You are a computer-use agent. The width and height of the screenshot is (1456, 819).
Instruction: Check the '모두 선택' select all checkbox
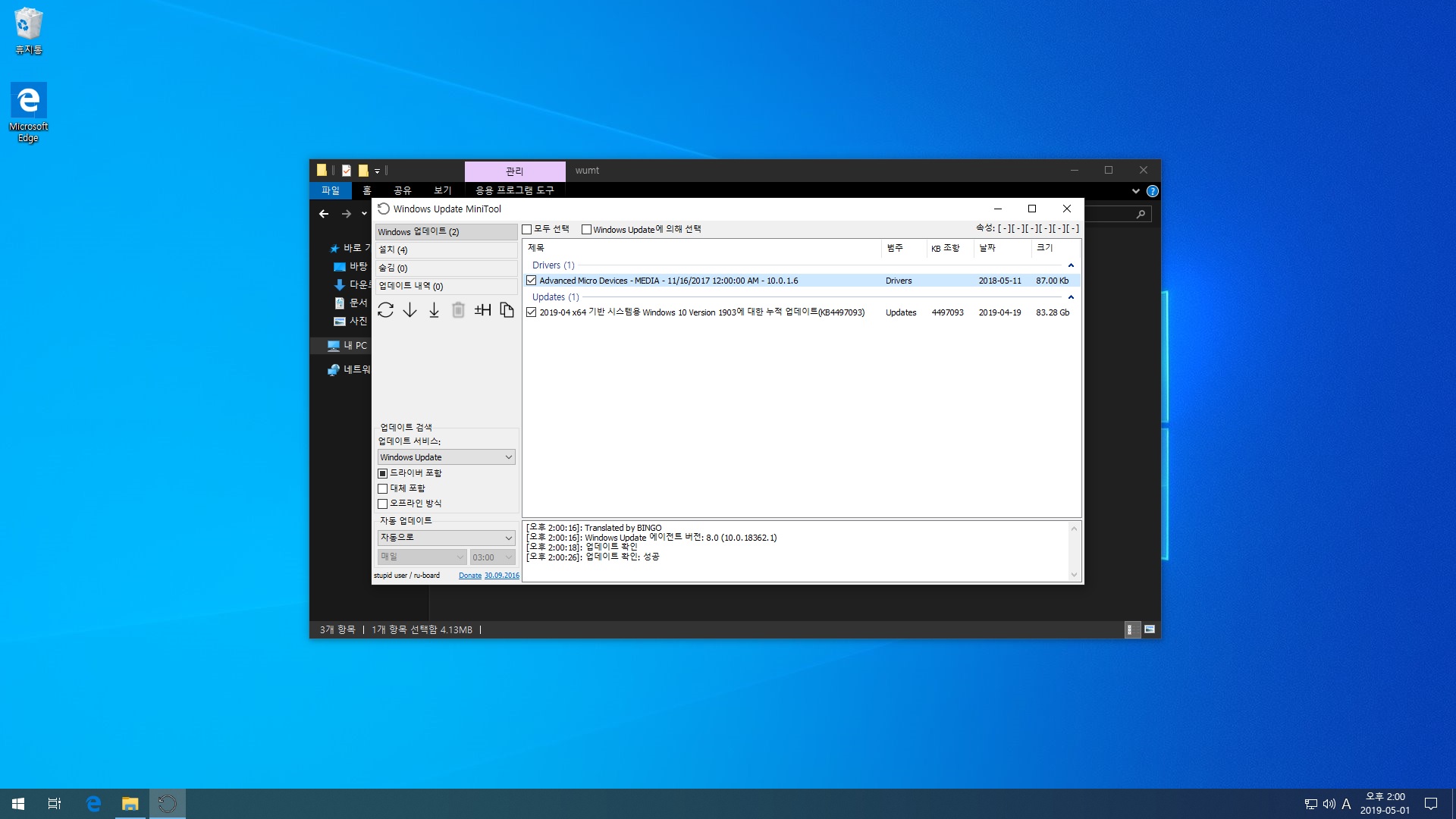(526, 230)
